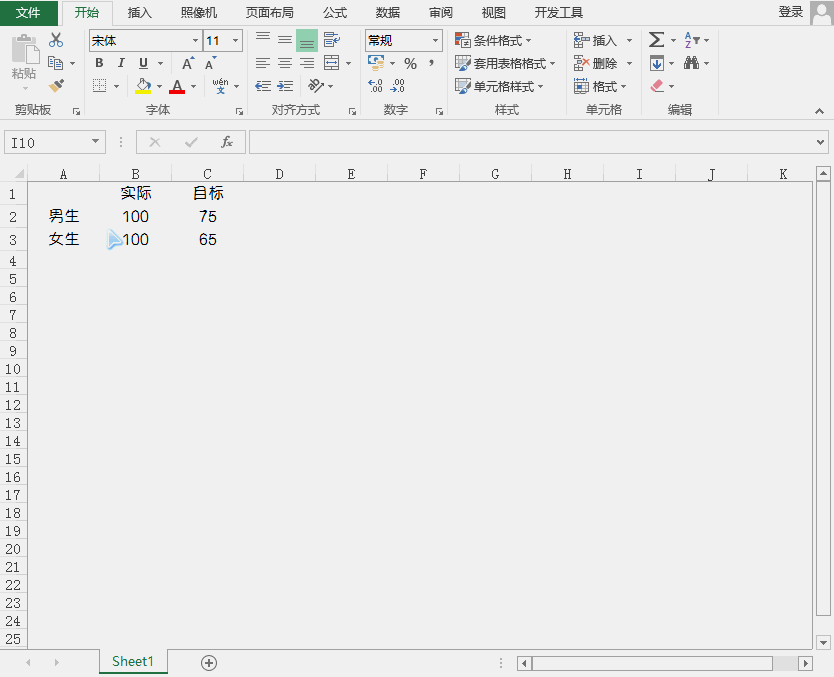Image resolution: width=834 pixels, height=677 pixels.
Task: Click the Percent Style icon
Action: tap(410, 63)
